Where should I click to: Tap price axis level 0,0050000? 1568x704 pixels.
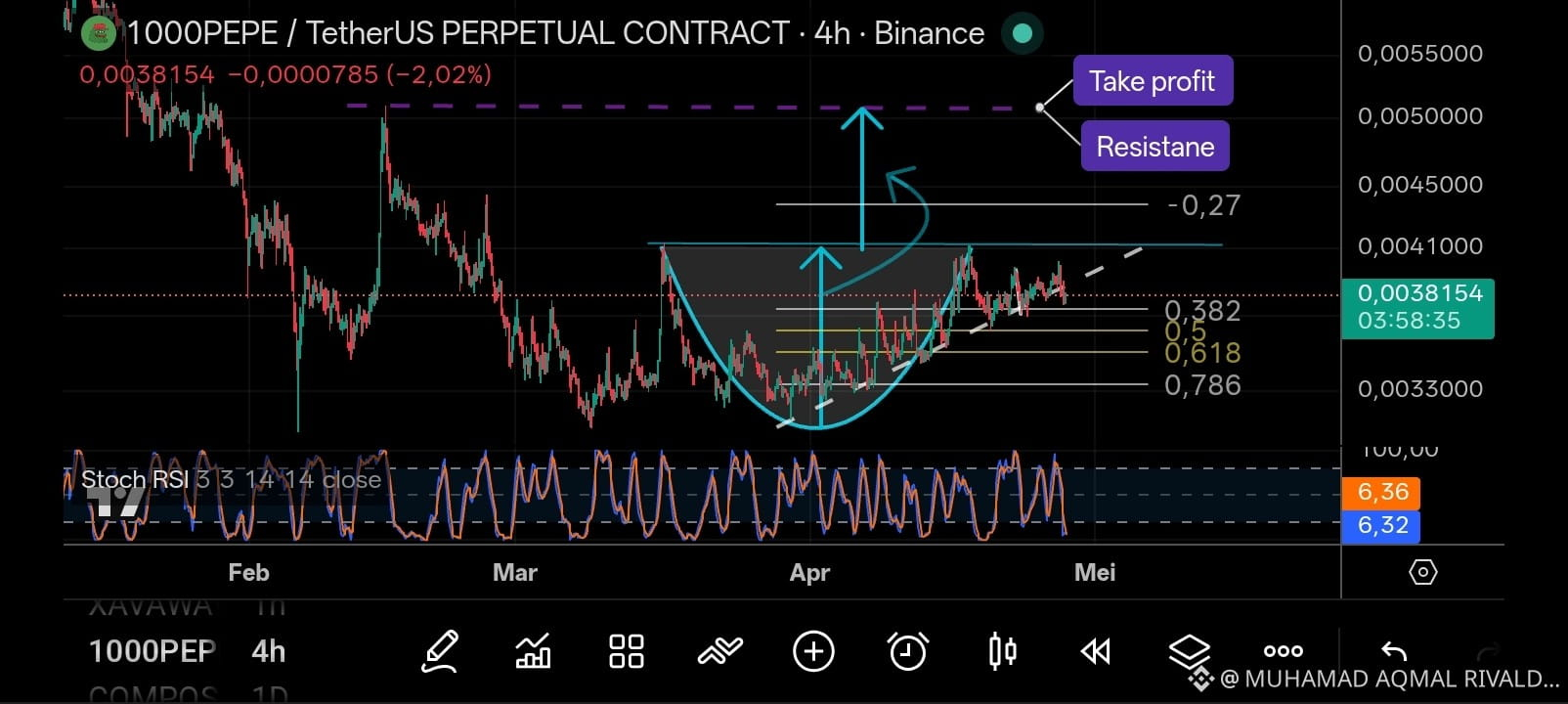(1420, 116)
